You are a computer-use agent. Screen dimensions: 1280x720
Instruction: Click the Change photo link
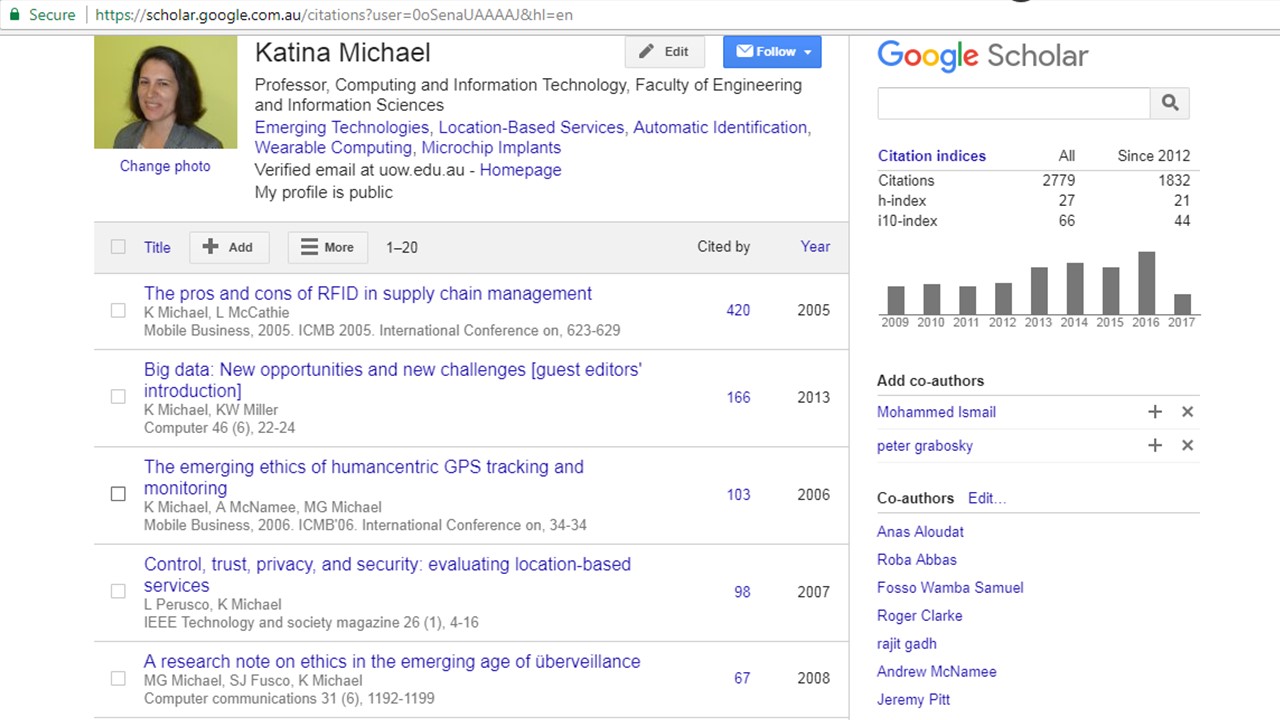(x=165, y=166)
